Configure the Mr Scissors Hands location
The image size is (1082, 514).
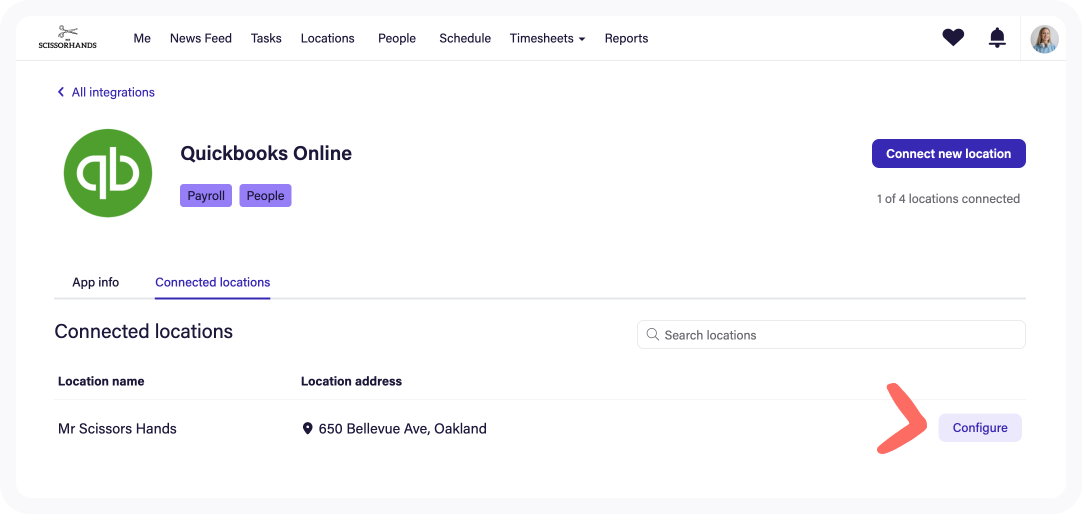980,428
